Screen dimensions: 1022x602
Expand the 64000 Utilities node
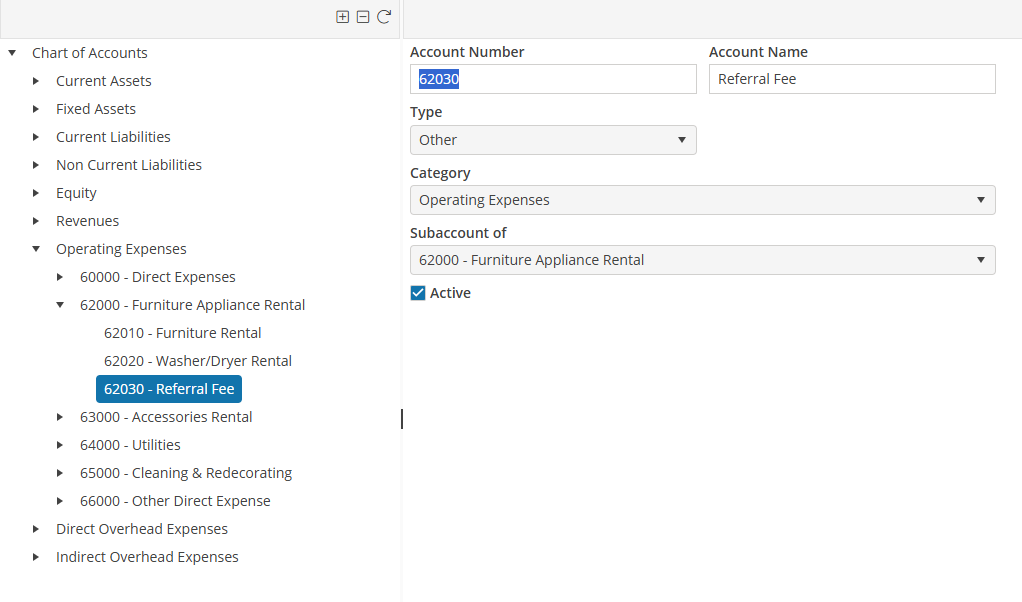60,445
